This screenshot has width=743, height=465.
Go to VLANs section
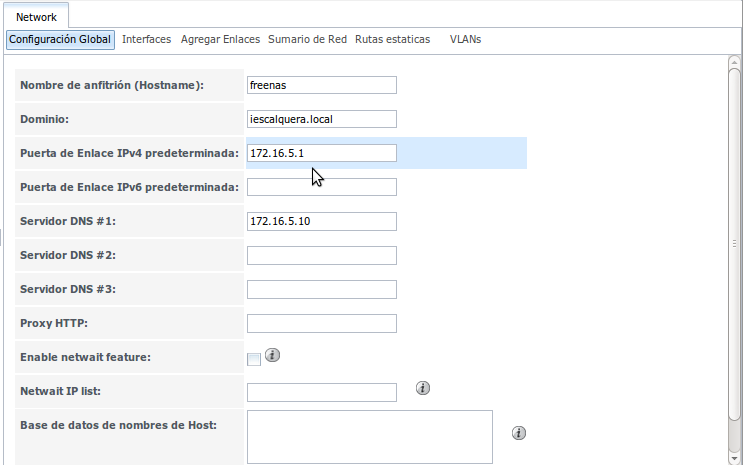pyautogui.click(x=465, y=39)
